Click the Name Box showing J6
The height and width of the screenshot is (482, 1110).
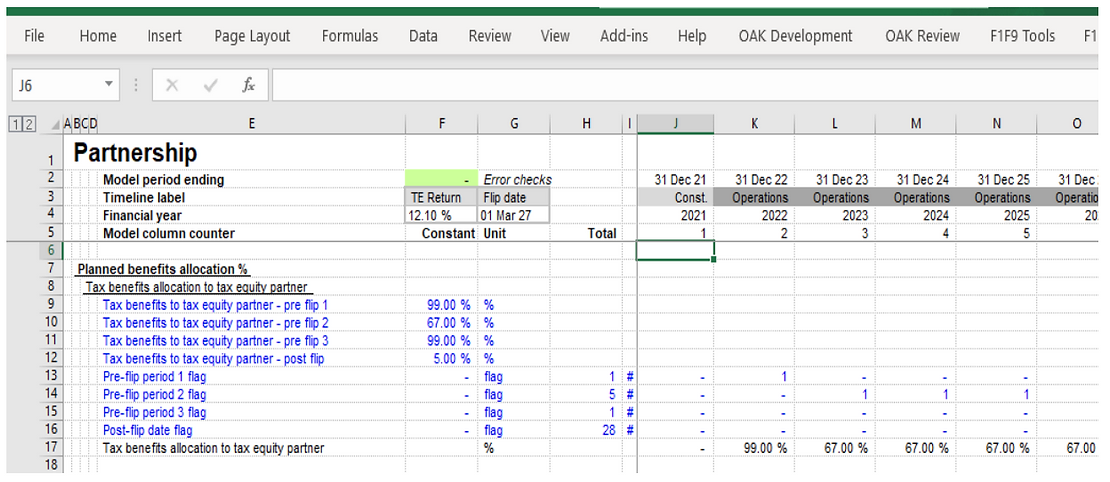click(x=55, y=86)
